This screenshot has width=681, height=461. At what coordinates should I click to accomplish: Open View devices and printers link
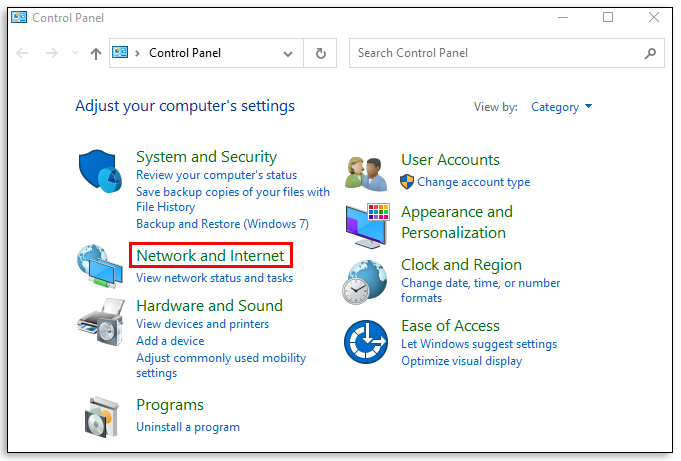pyautogui.click(x=202, y=324)
